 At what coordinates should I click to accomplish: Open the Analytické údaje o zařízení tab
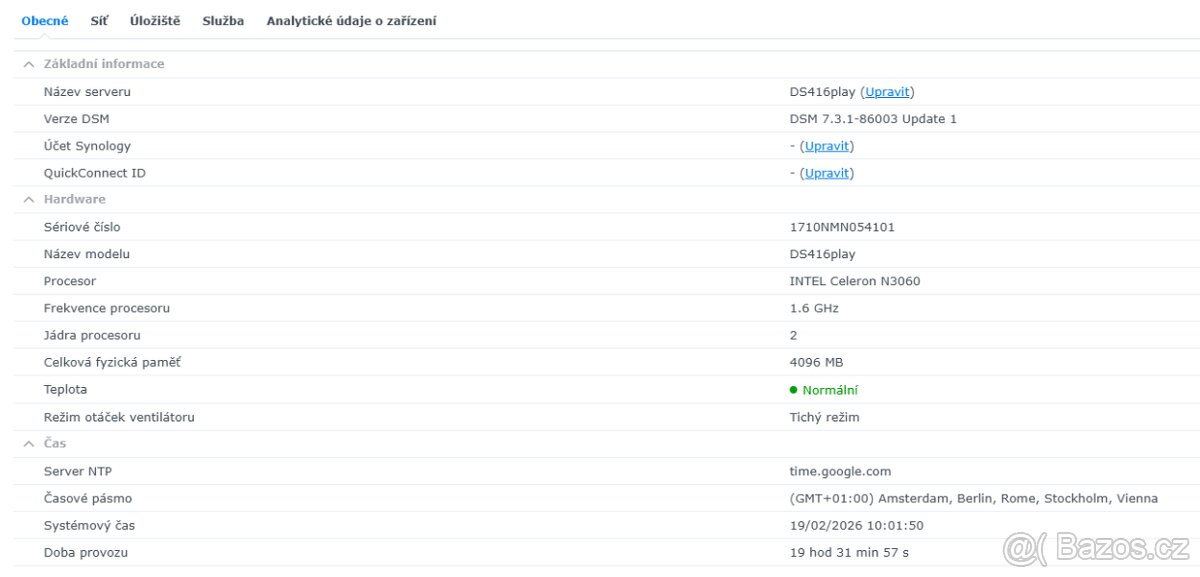tap(351, 20)
